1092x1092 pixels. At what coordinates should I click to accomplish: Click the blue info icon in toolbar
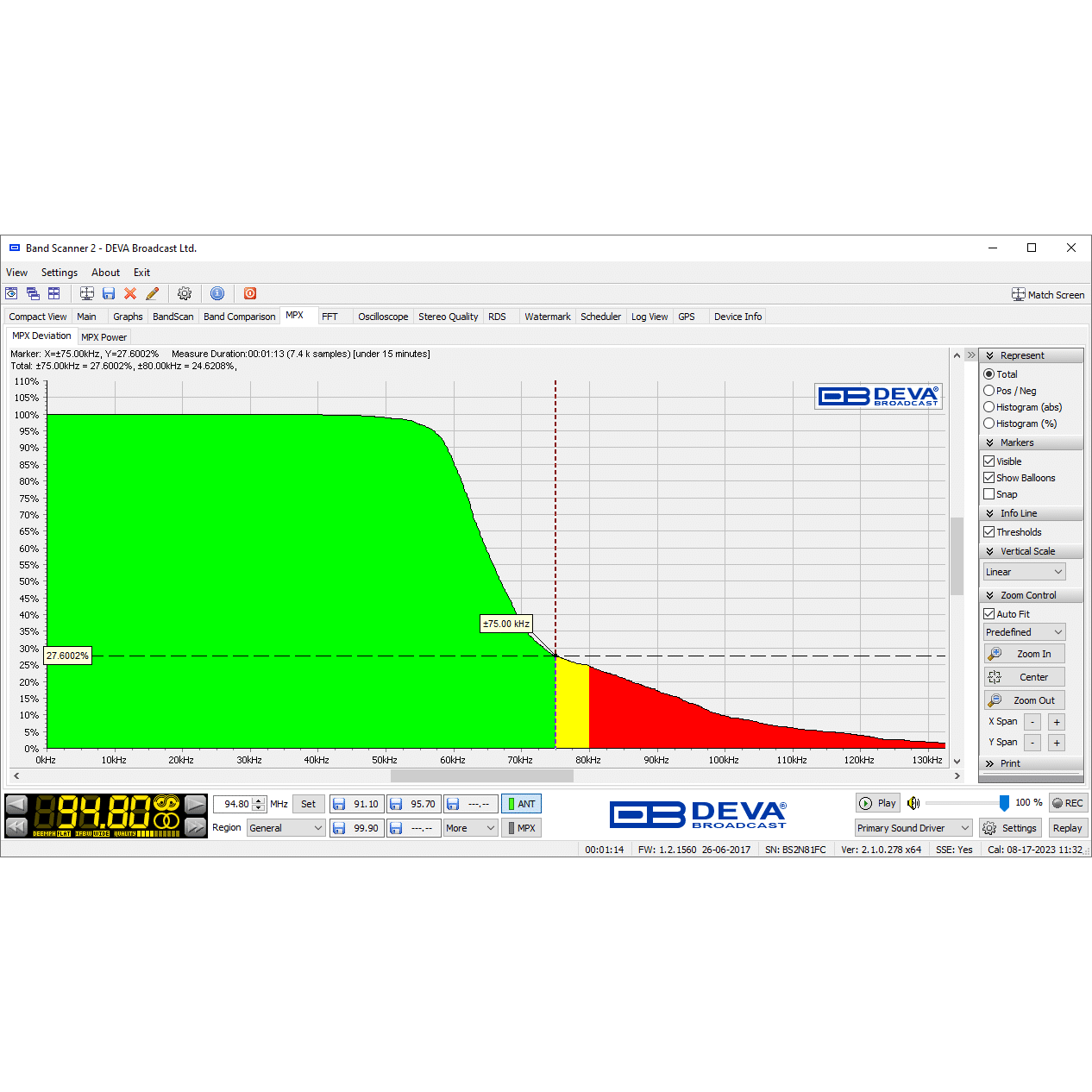(217, 294)
